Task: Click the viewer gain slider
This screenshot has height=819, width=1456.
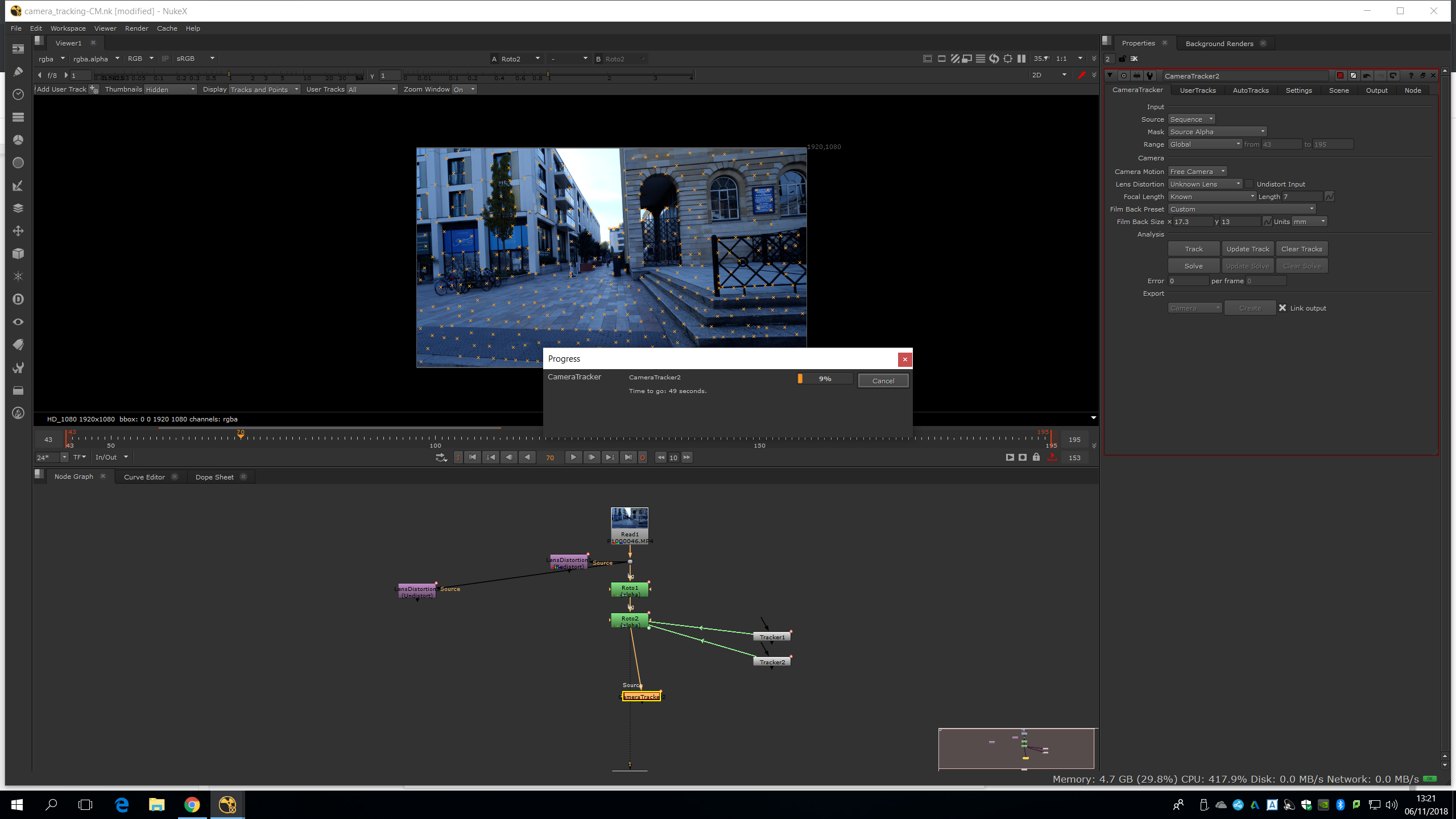Action: [227, 76]
